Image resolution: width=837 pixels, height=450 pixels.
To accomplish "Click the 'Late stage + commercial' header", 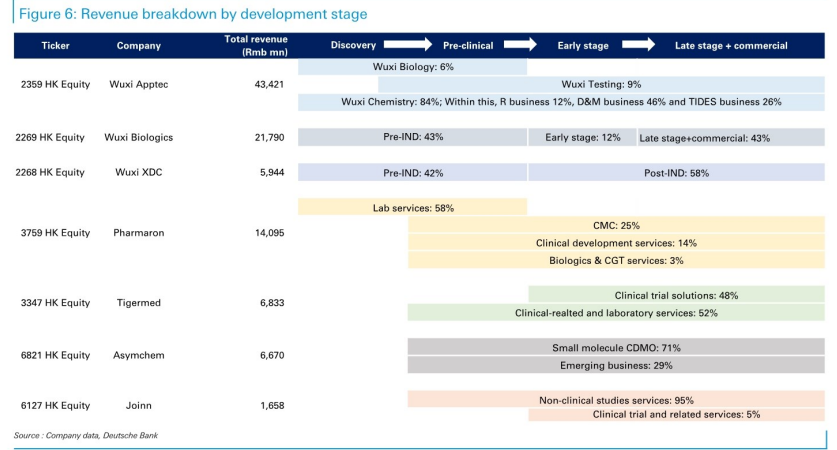I will click(731, 45).
